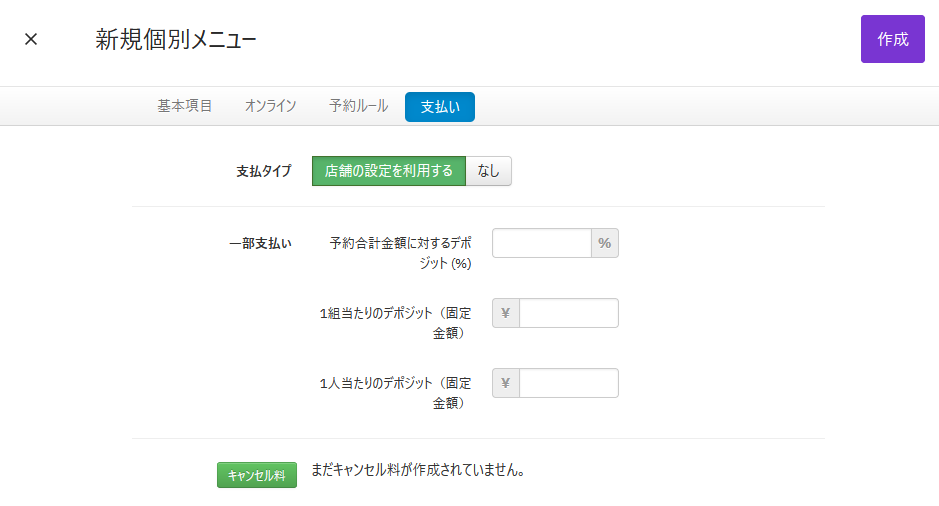The image size is (939, 506).
Task: Click the 1組当たりのデポジット（固定金額）label
Action: click(395, 322)
